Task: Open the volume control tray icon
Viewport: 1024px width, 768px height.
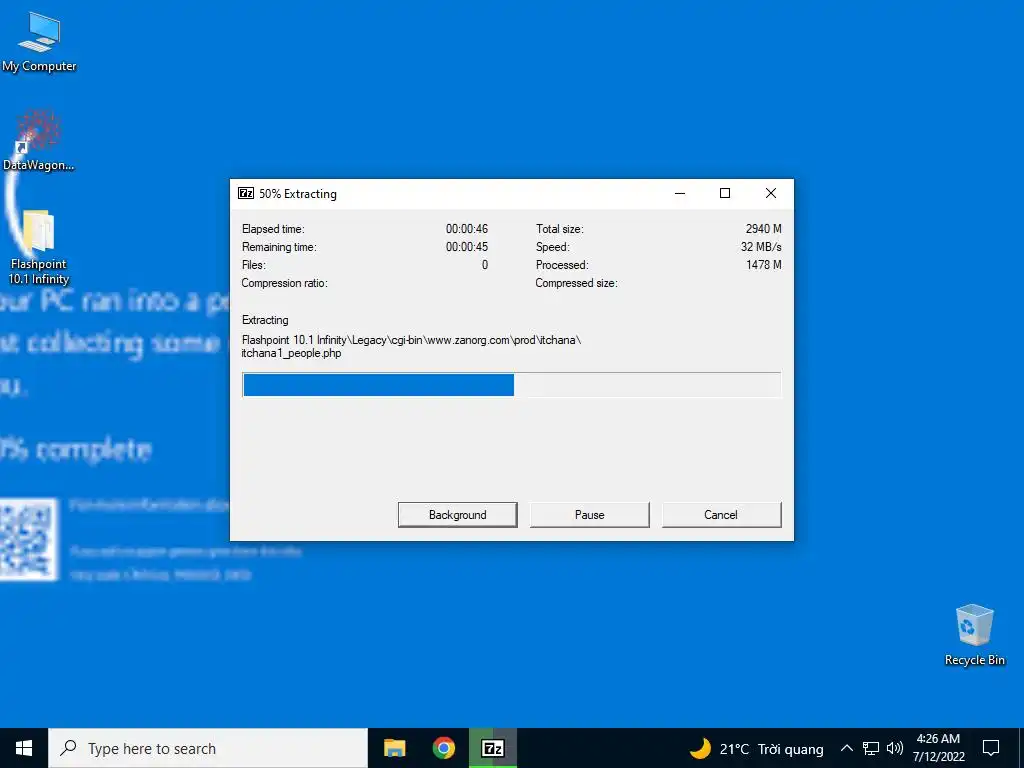Action: [895, 748]
